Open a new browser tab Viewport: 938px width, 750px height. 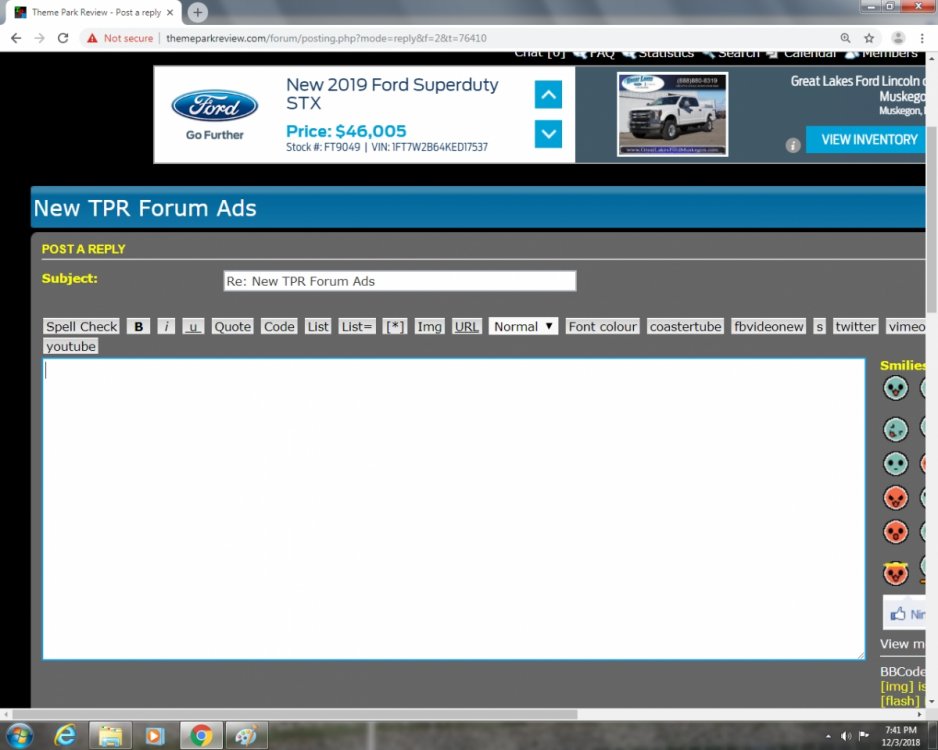198,12
